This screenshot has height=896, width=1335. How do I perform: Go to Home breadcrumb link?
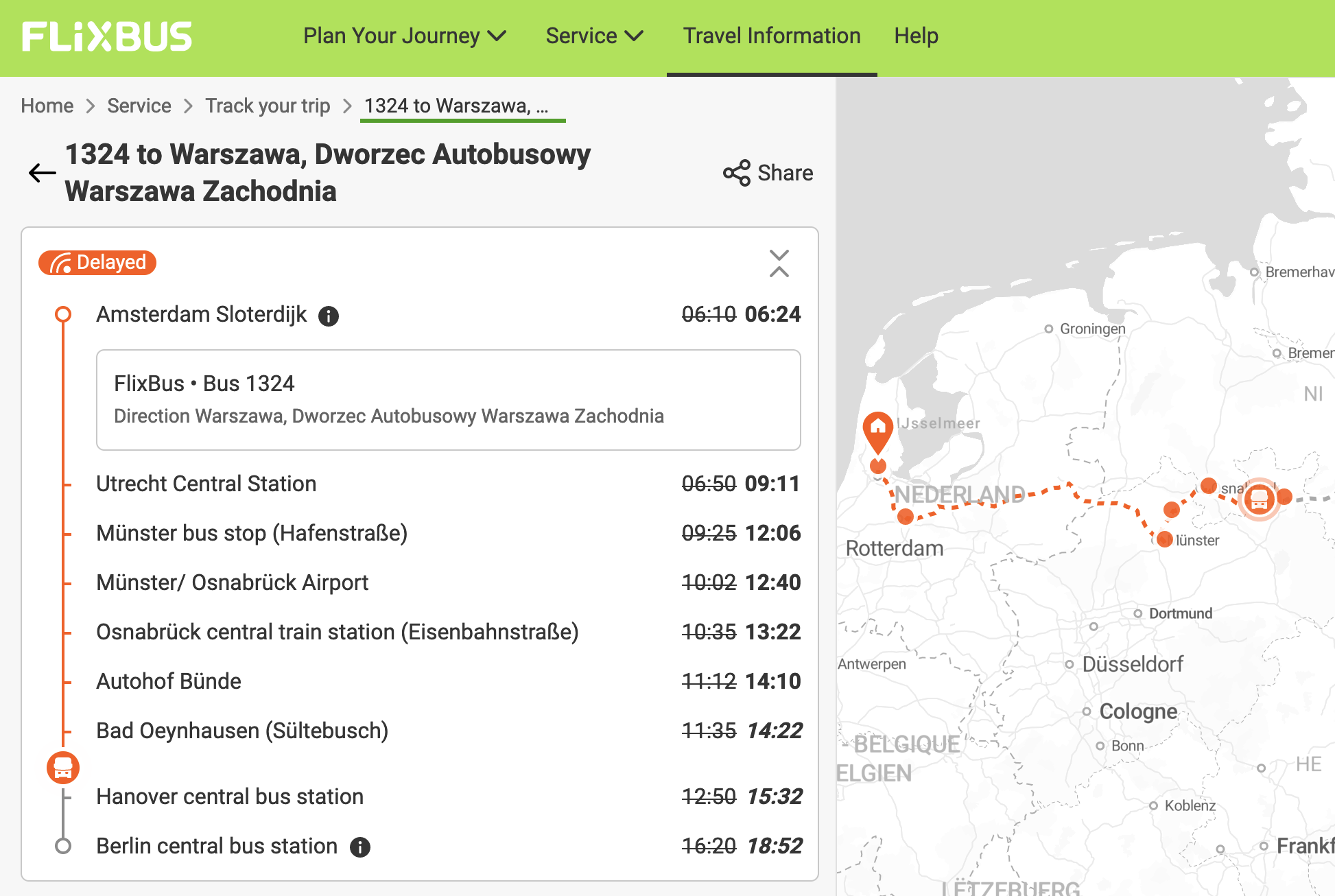[47, 106]
